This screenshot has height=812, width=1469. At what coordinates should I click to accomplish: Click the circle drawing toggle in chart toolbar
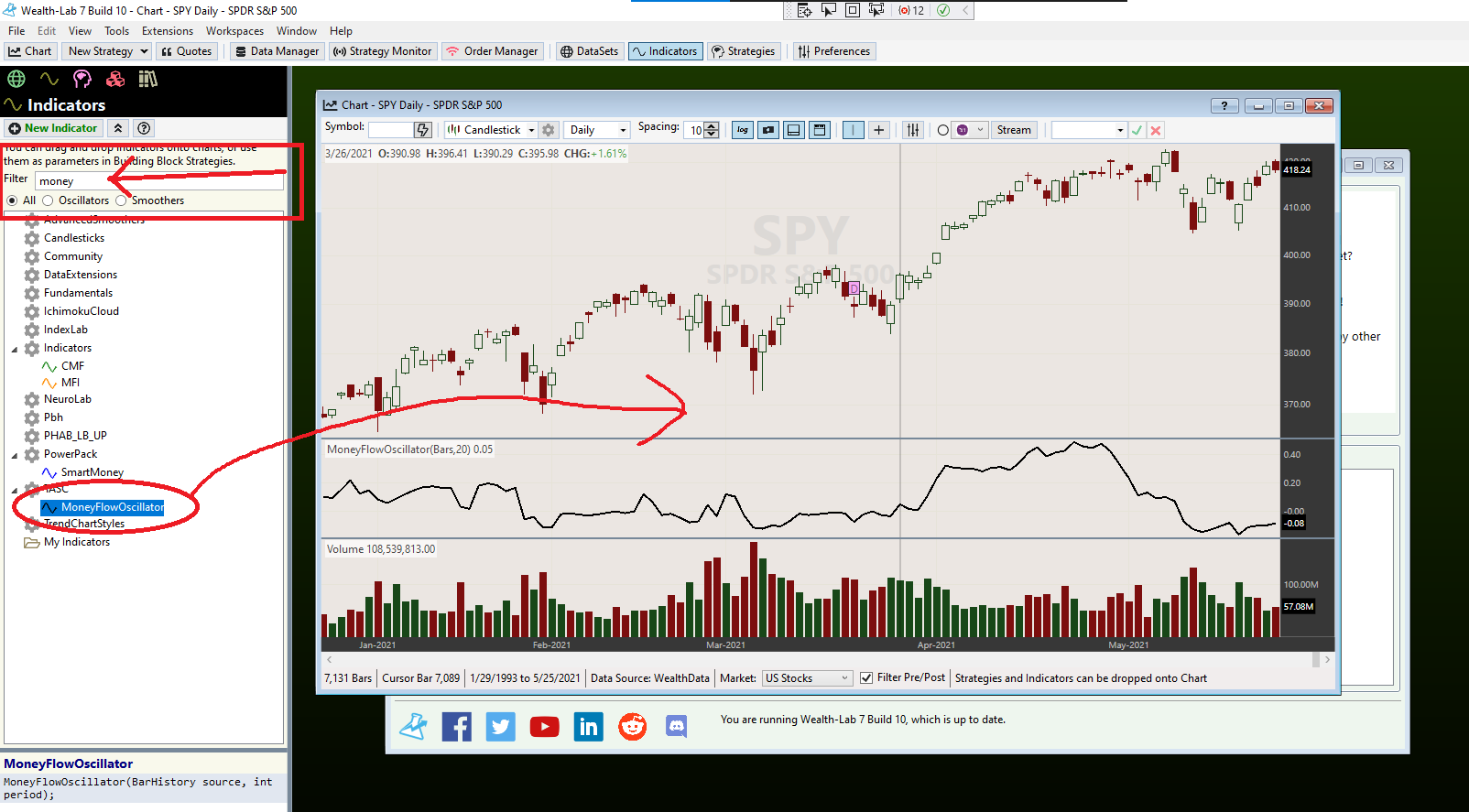pyautogui.click(x=942, y=130)
